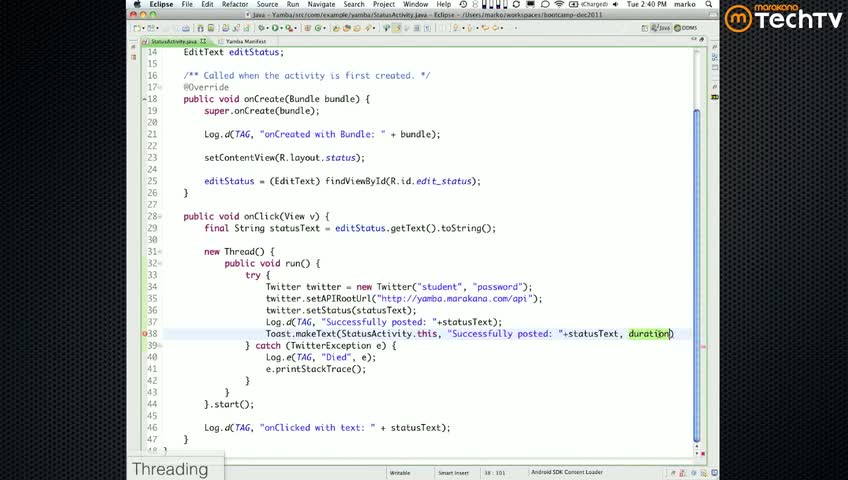Click the red overview ruler error marker

(703, 347)
